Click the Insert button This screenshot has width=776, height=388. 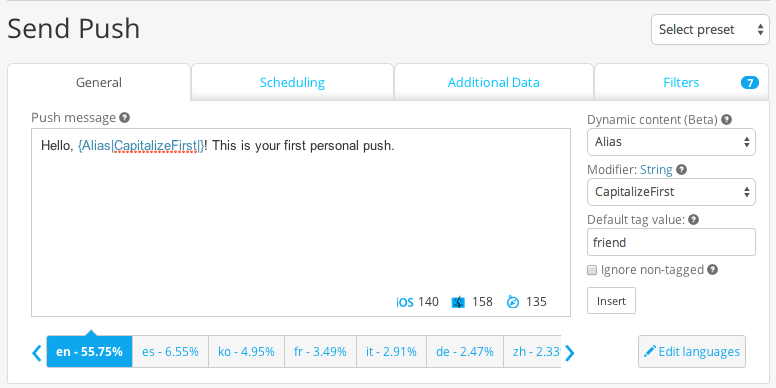(611, 301)
